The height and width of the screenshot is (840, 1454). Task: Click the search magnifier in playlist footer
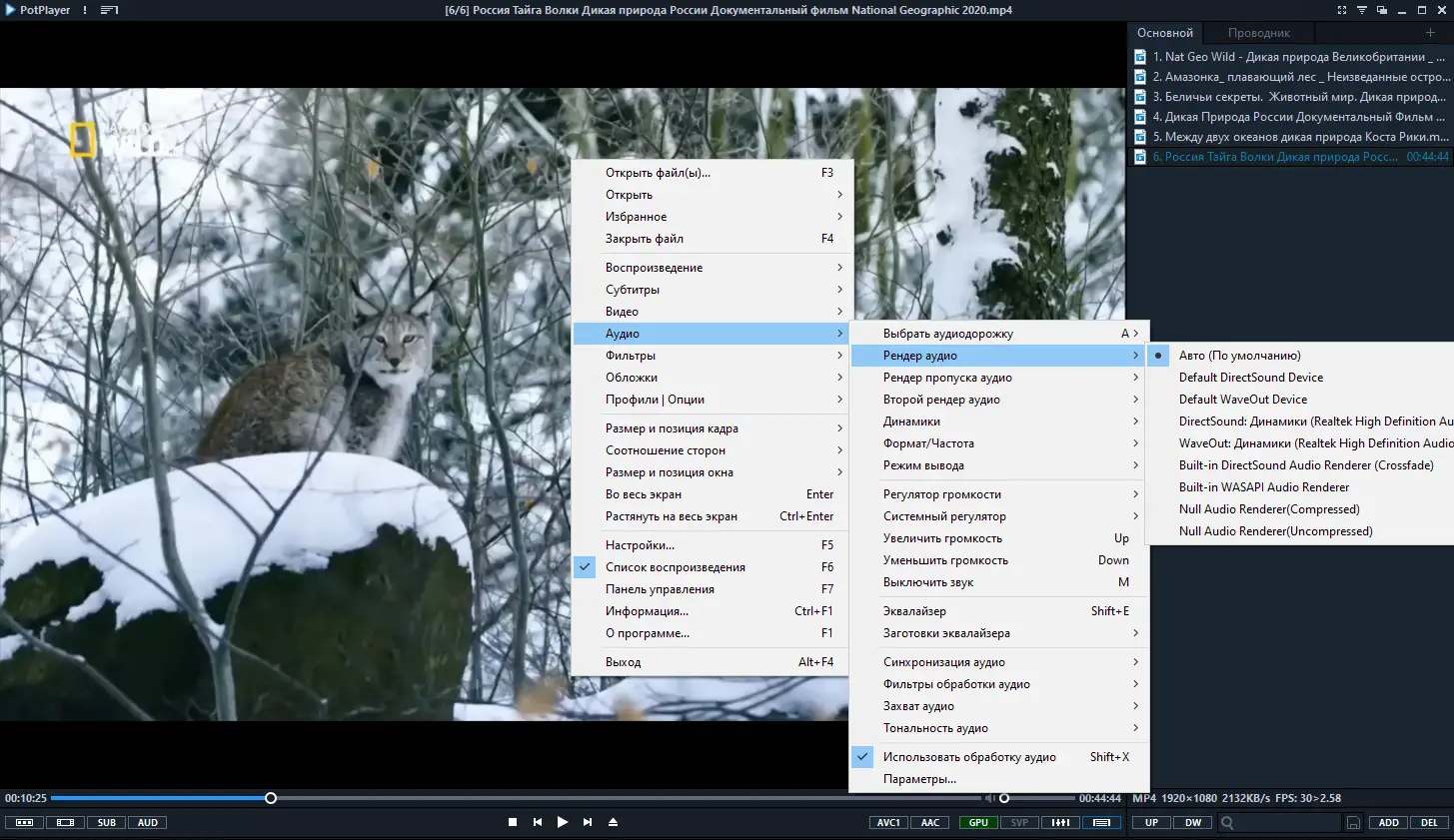tap(1227, 823)
